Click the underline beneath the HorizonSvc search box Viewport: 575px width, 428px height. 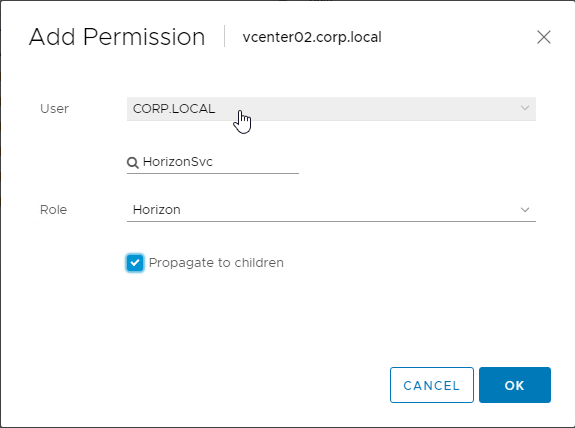click(x=213, y=173)
